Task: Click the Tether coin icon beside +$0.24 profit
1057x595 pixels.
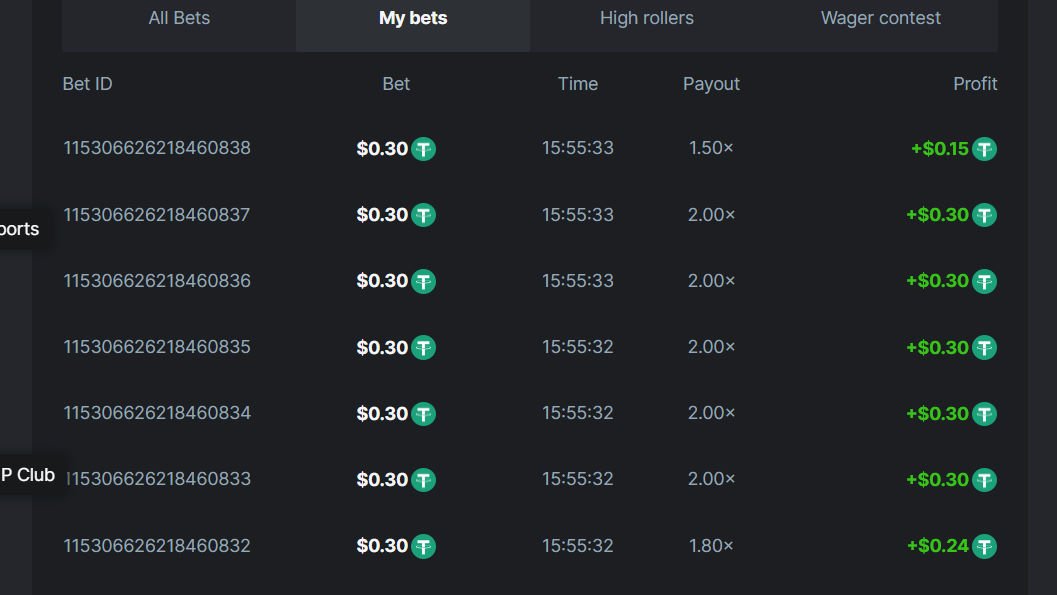Action: (985, 546)
